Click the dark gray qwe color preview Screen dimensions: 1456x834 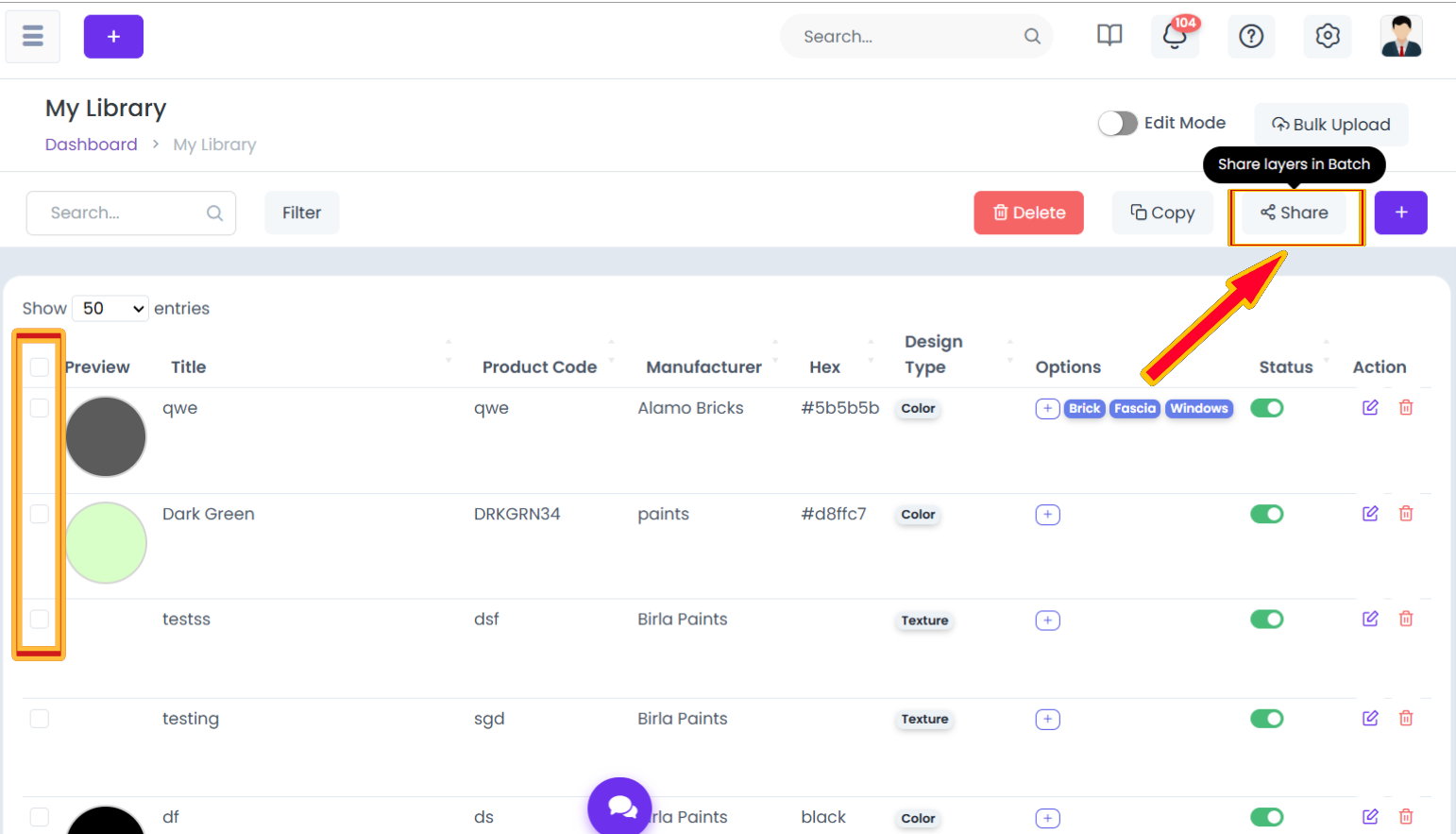click(x=106, y=436)
